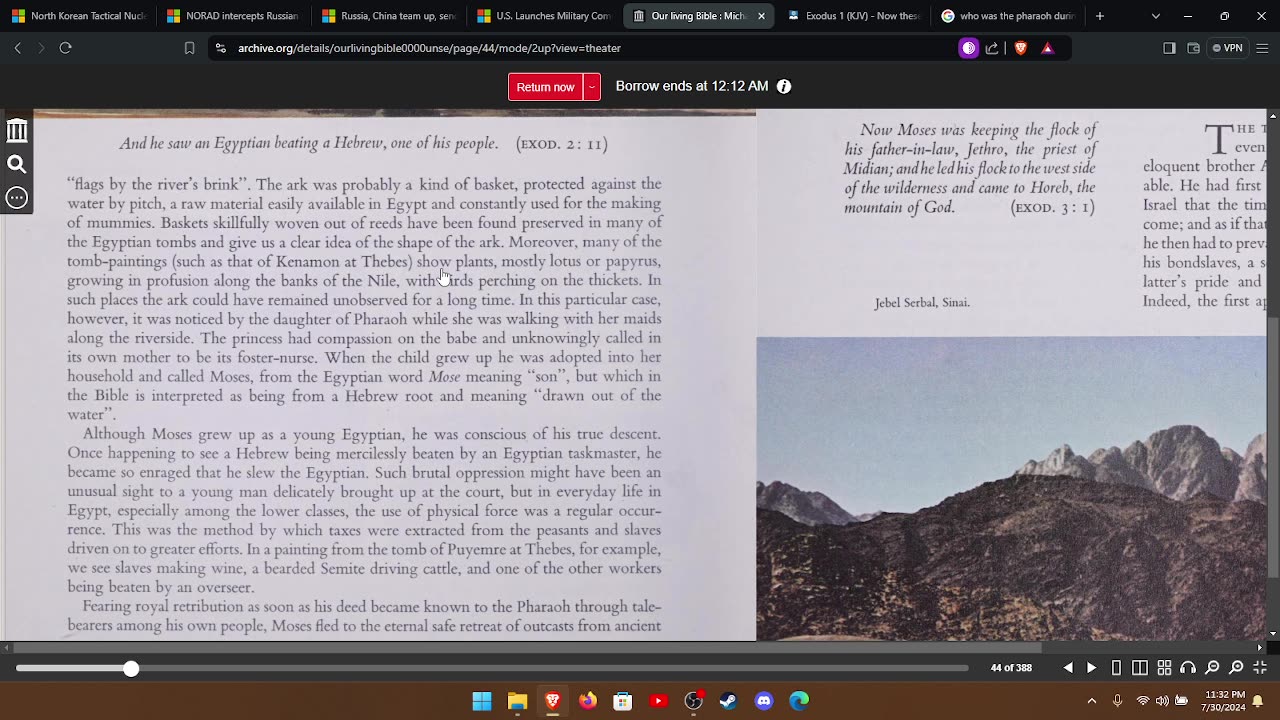Open the more options ellipsis in sidebar

click(x=17, y=197)
